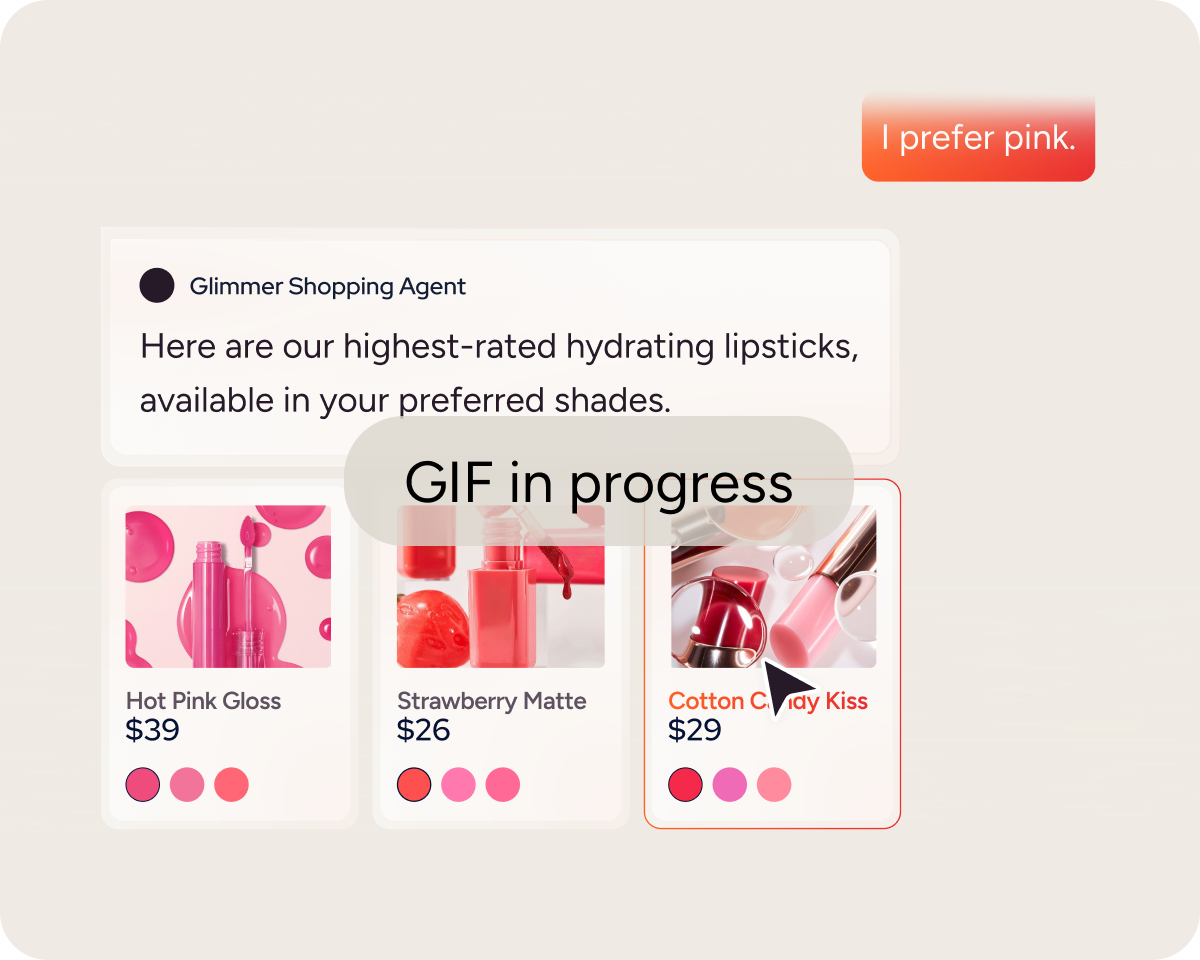Image resolution: width=1200 pixels, height=960 pixels.
Task: Select the first color swatch under Hot Pink Gloss
Action: pyautogui.click(x=143, y=785)
